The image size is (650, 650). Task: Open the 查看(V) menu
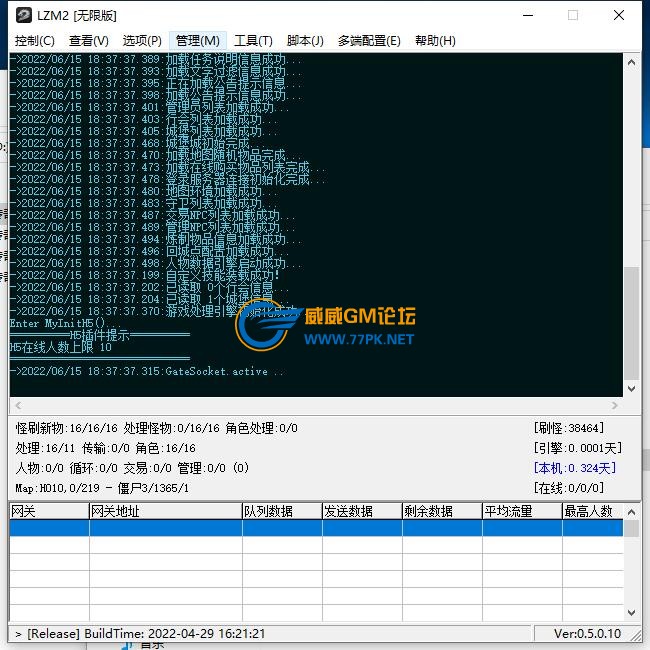coord(89,41)
